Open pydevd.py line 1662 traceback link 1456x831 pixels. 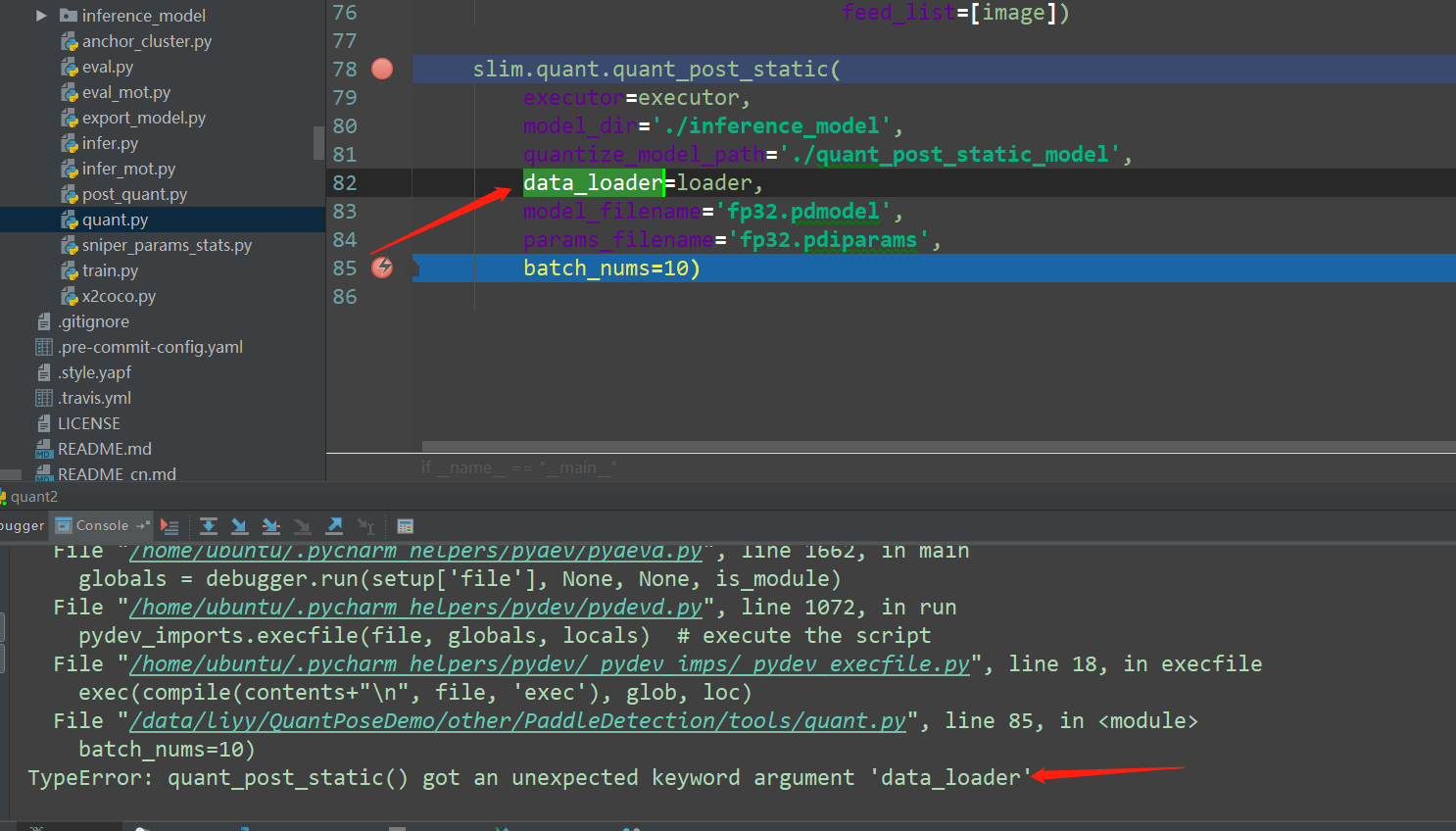click(416, 551)
